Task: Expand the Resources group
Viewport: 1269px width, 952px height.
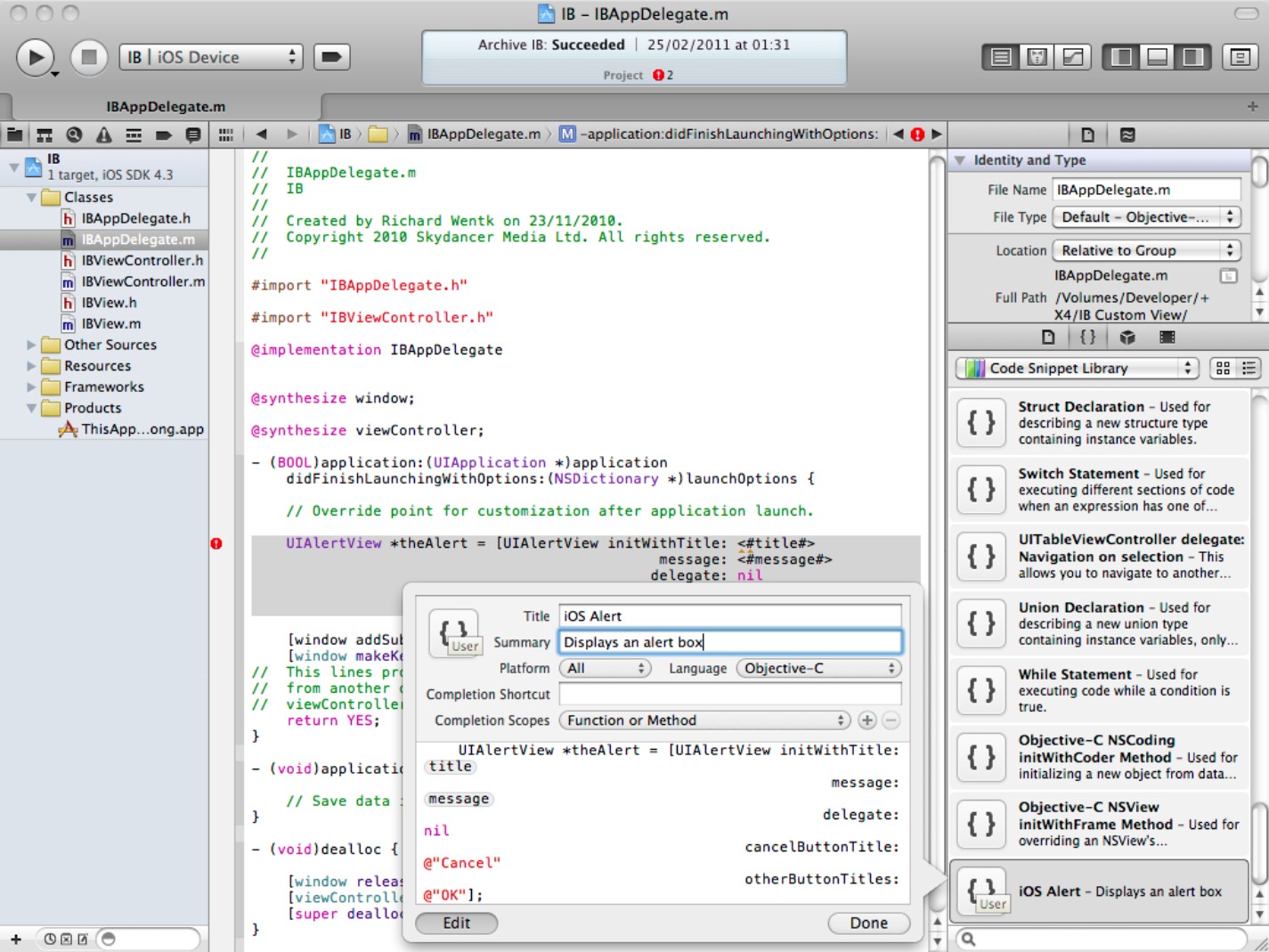Action: [32, 366]
